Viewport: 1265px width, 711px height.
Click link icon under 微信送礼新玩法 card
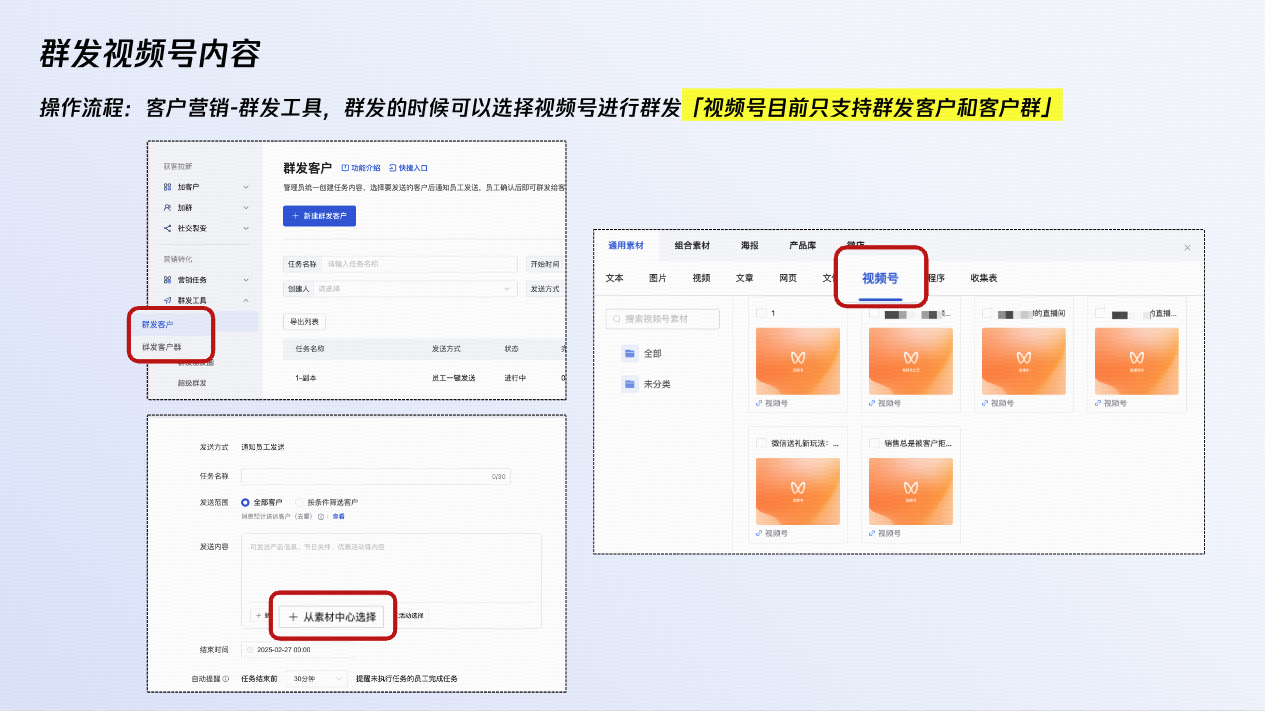(x=759, y=533)
